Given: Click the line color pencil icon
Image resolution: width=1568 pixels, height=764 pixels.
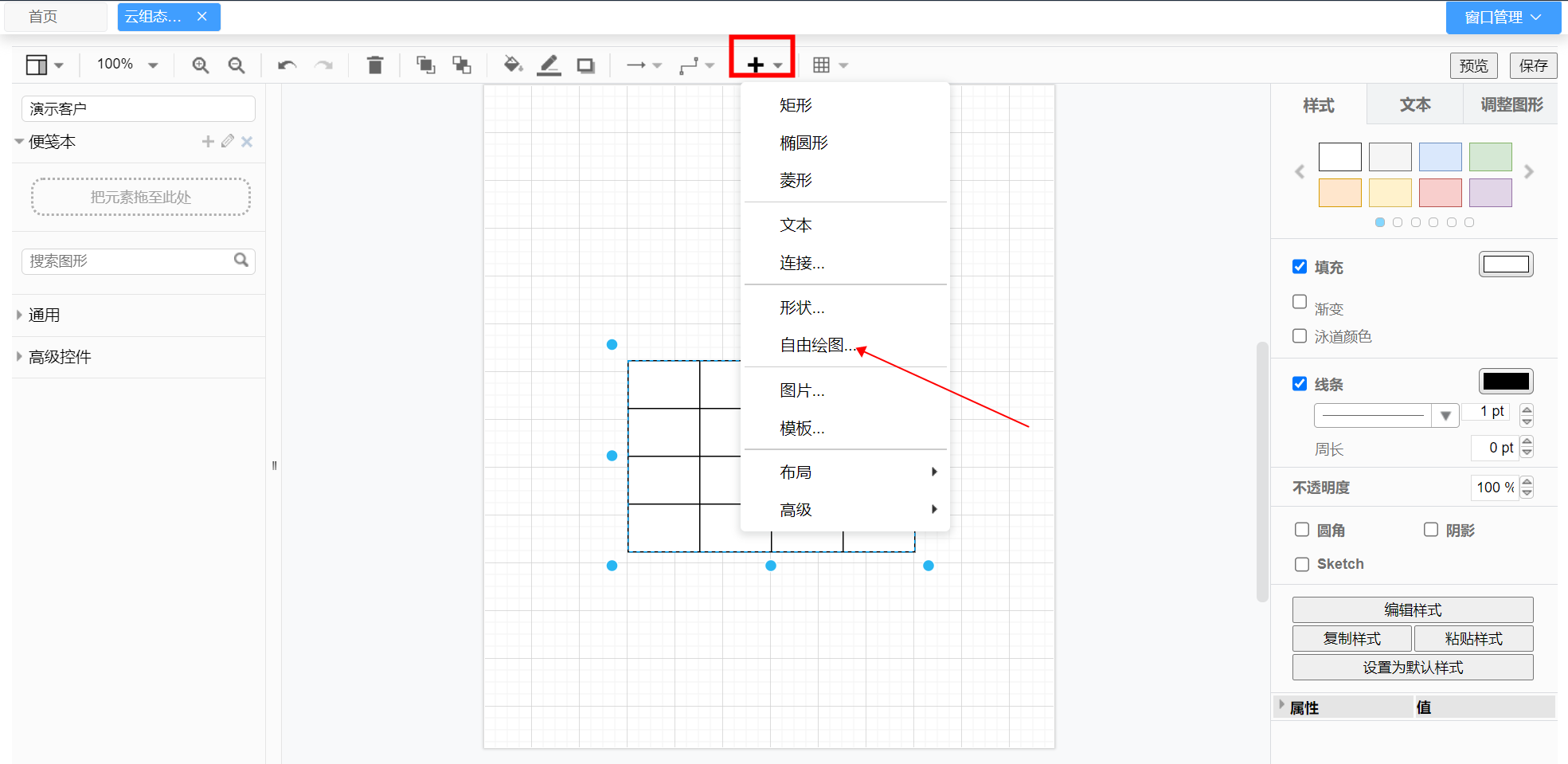Looking at the screenshot, I should click(549, 65).
